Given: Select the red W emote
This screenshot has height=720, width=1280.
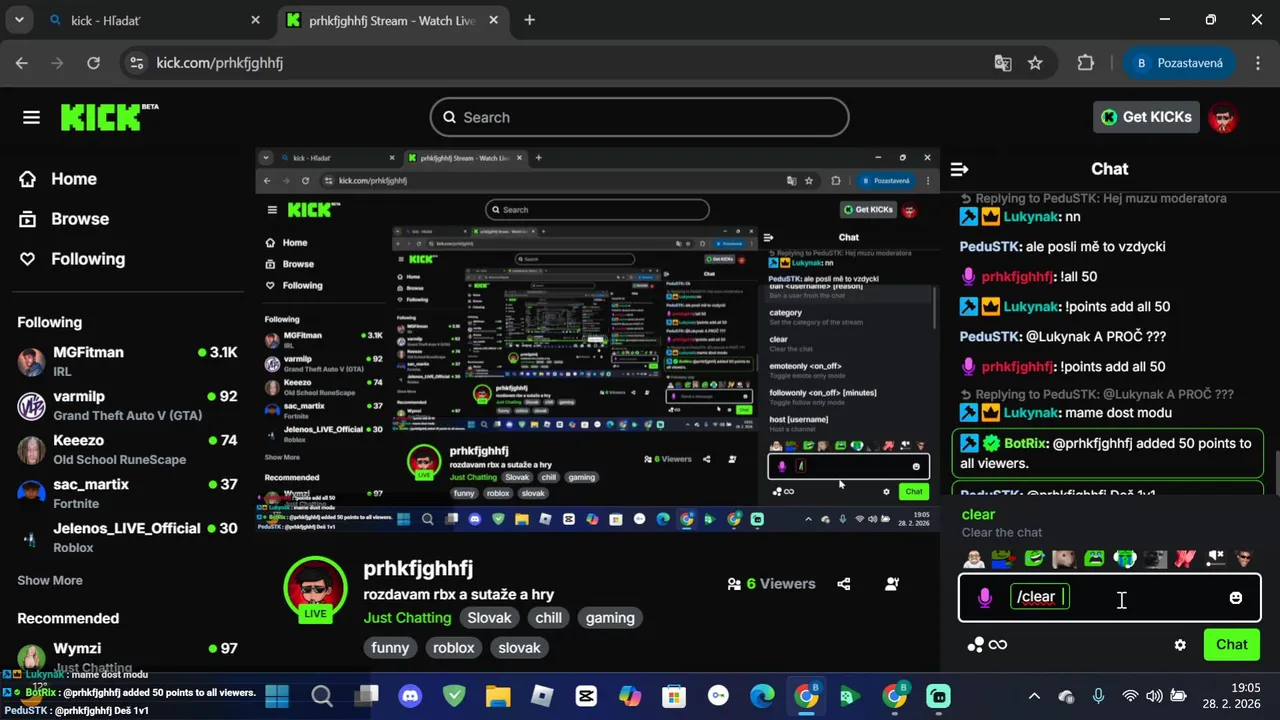Looking at the screenshot, I should 1185,558.
